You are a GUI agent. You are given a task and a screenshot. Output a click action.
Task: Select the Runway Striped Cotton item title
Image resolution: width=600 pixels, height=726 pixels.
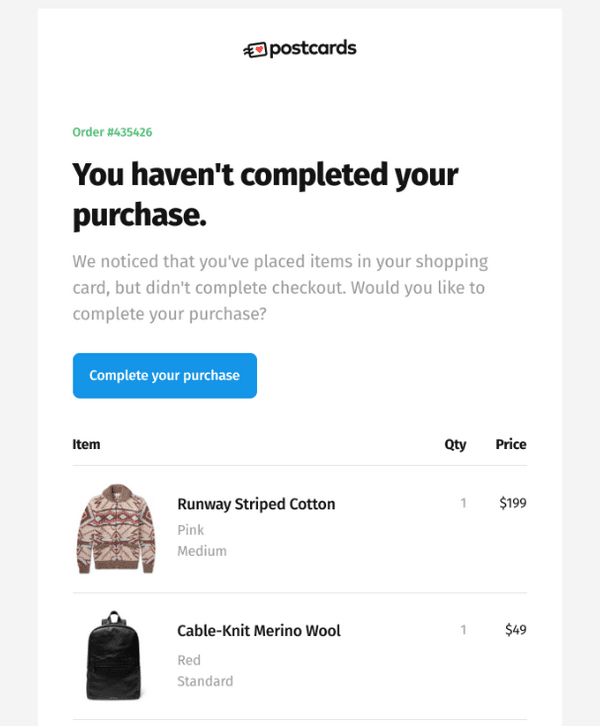pos(256,504)
